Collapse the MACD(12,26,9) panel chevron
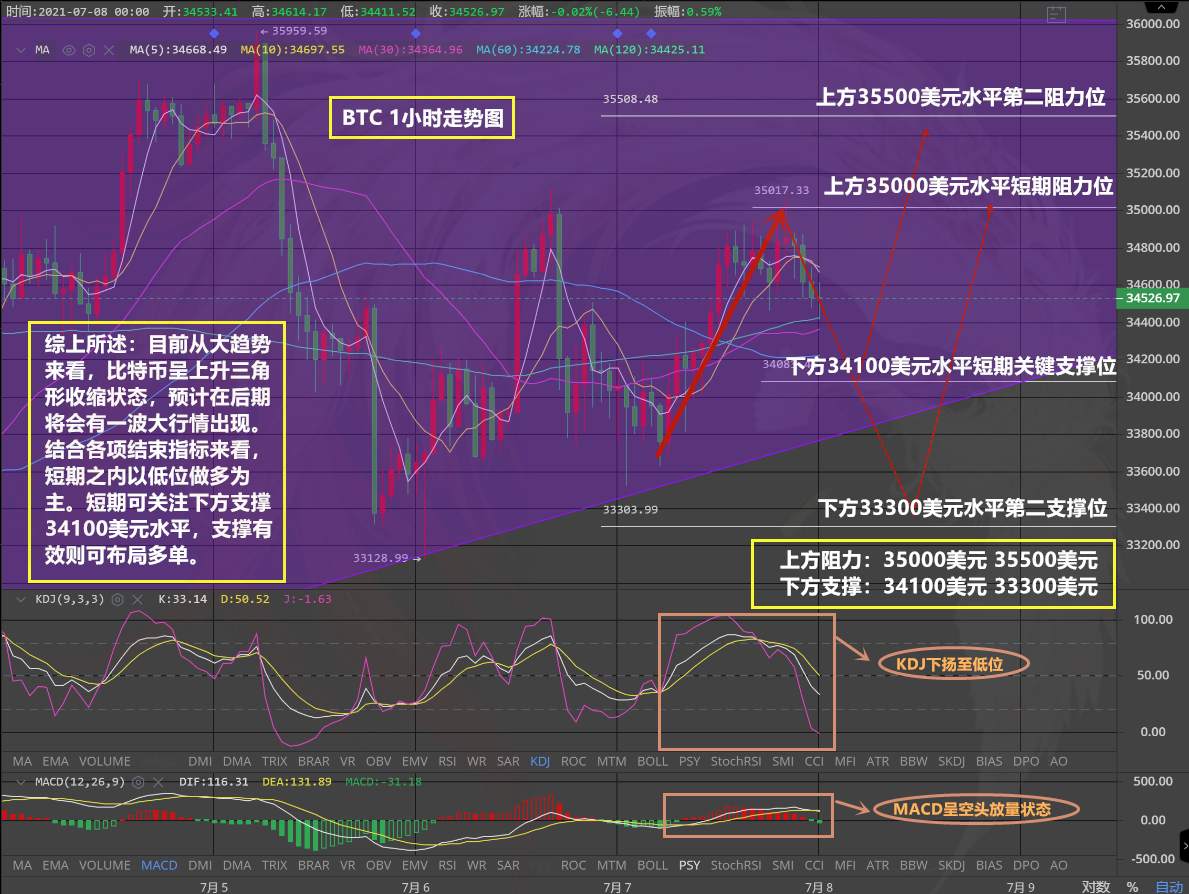Viewport: 1189px width, 894px height. coord(20,782)
